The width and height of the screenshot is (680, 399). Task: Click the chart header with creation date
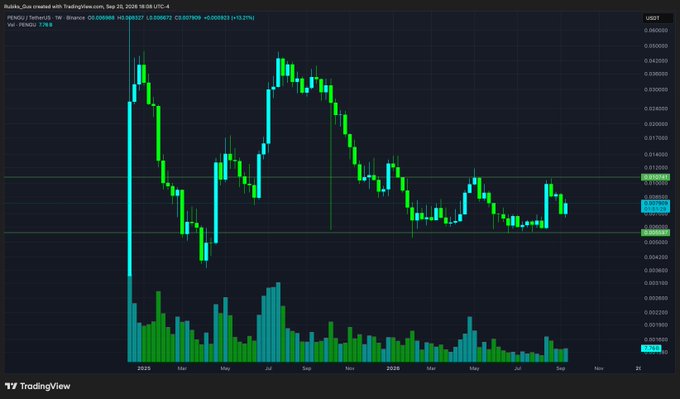click(x=87, y=7)
